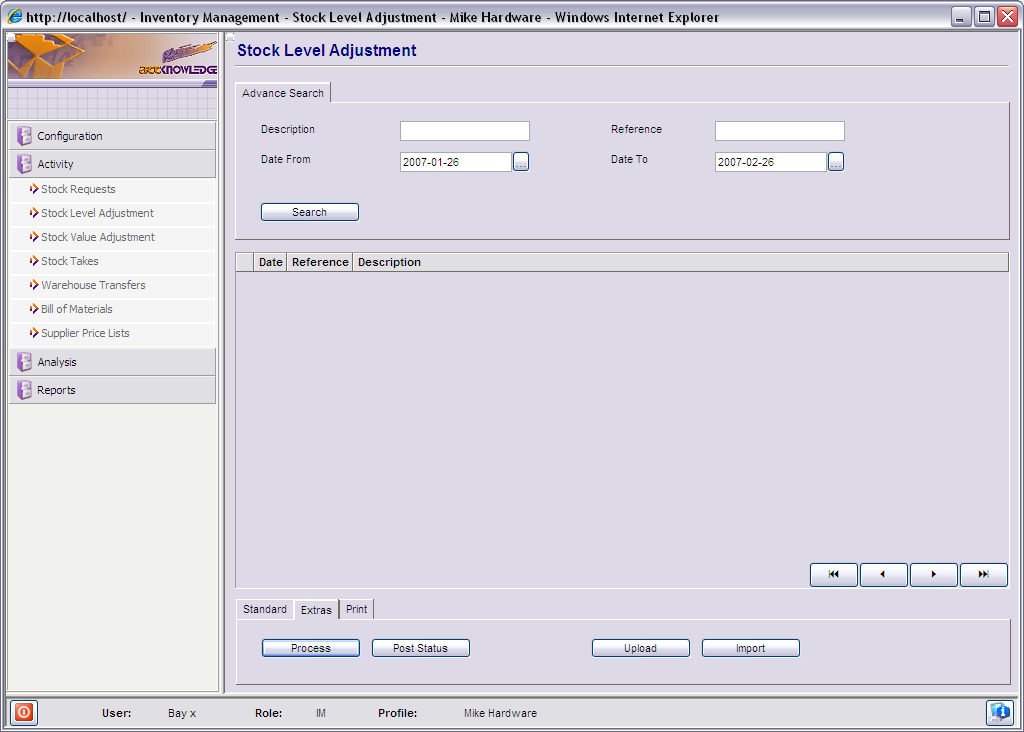Open Stock Takes from the sidebar

click(70, 261)
